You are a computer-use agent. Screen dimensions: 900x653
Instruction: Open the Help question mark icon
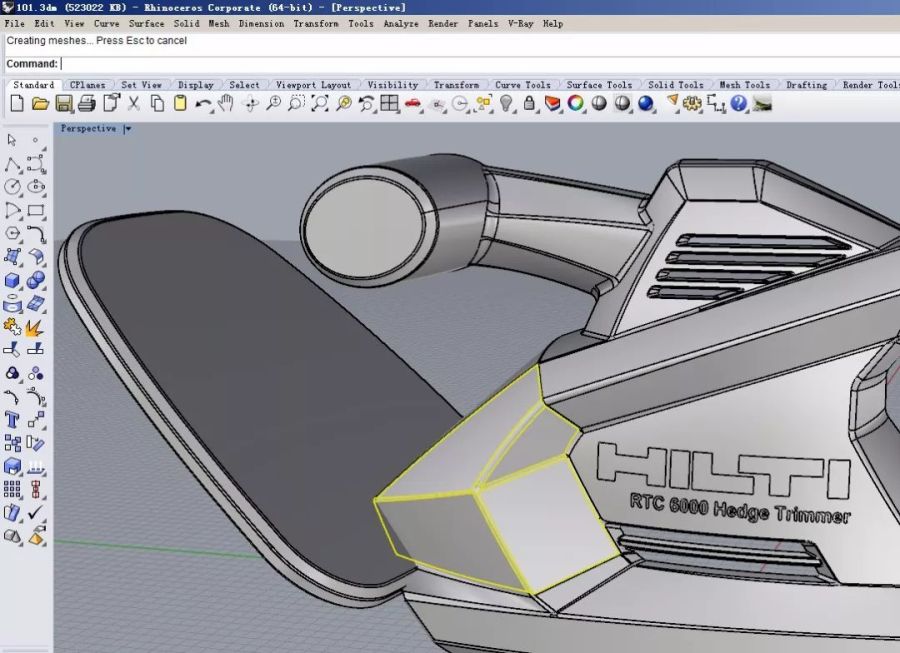click(x=739, y=103)
